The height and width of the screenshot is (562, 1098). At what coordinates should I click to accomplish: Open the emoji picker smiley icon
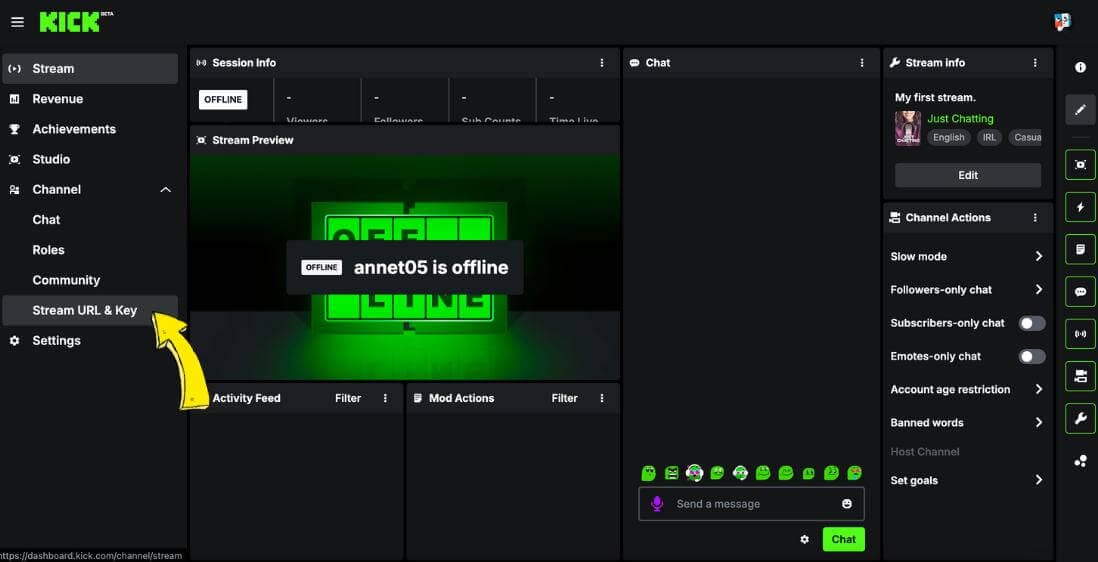[847, 503]
